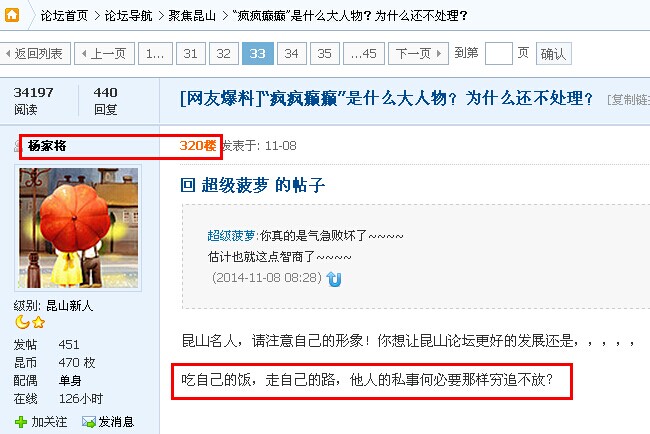
Task: Open the umbrella avatar picture
Action: coord(78,228)
